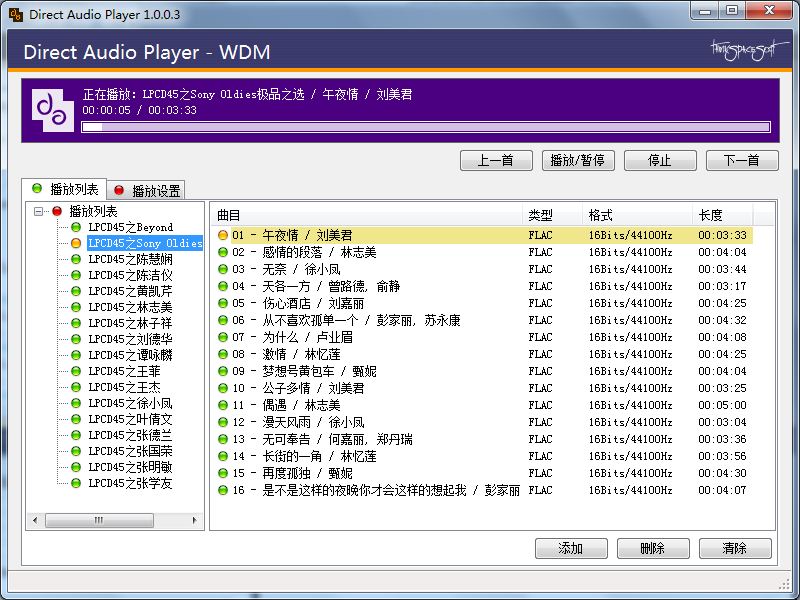This screenshot has height=600, width=800.
Task: Select playlist LPCD45之刘德华
Action: click(x=130, y=339)
